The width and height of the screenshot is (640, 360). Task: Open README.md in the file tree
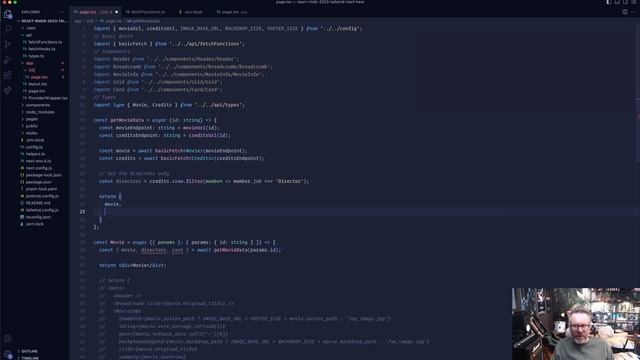click(38, 203)
